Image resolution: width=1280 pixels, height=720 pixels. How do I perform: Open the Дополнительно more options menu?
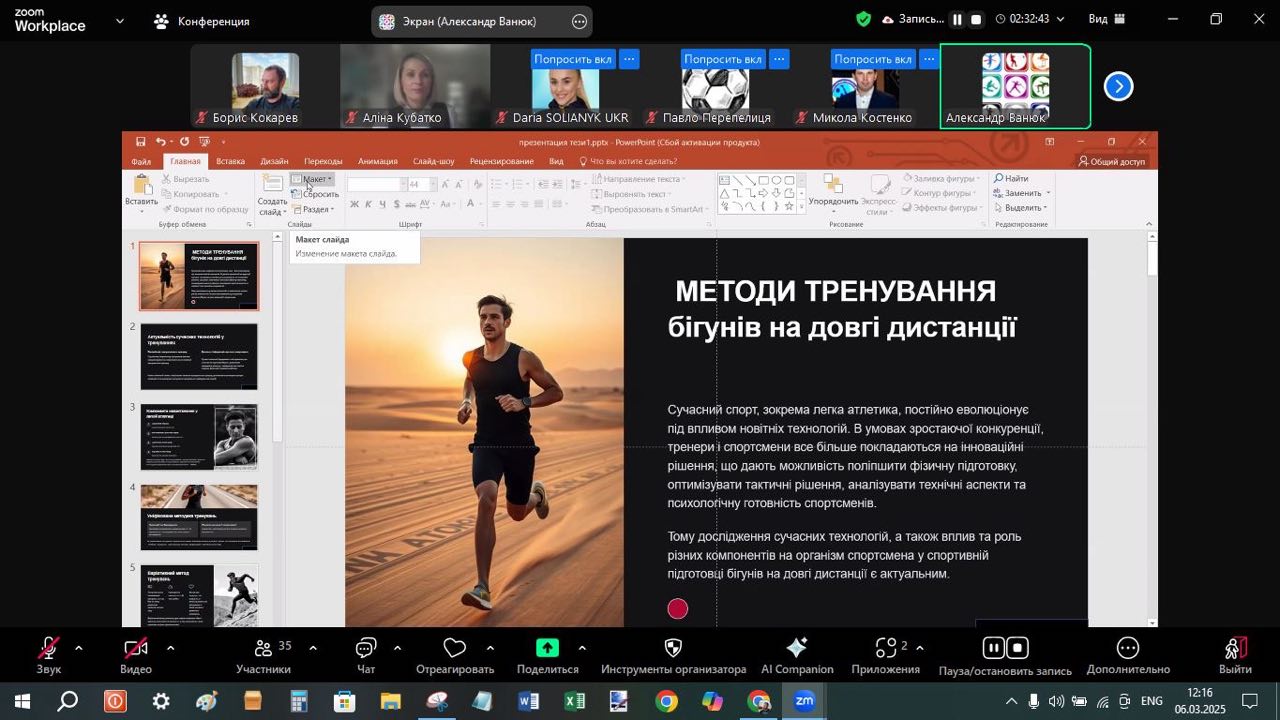(1127, 648)
